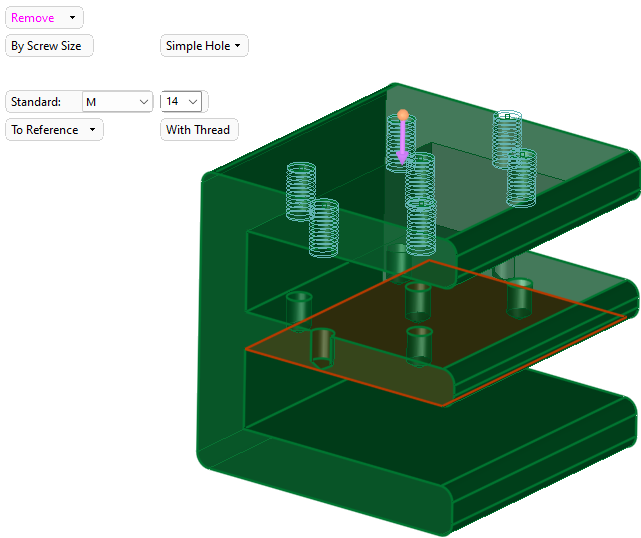Toggle the With Thread option
This screenshot has height=538, width=641.
199,130
